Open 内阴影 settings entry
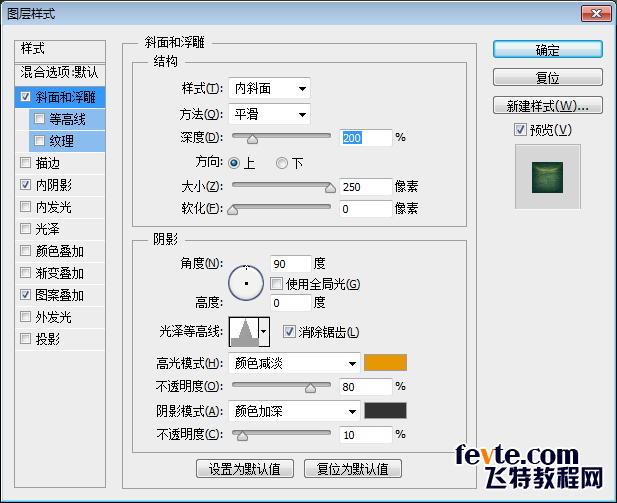This screenshot has width=617, height=503. 54,185
